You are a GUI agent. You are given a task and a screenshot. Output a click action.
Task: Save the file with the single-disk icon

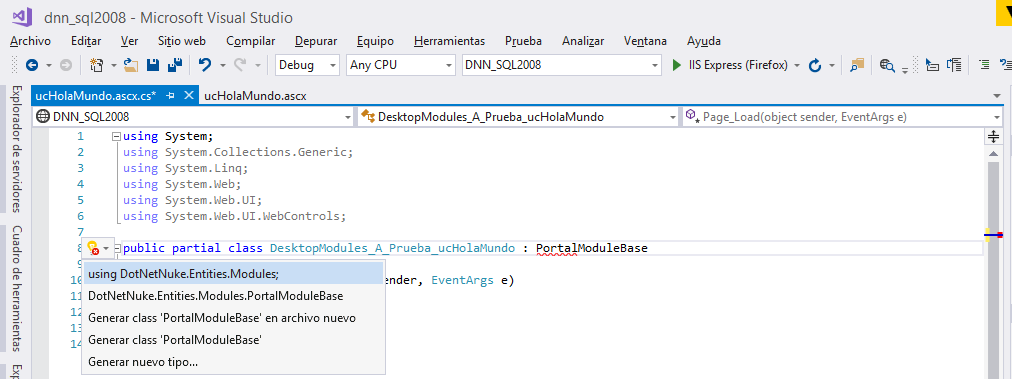153,65
